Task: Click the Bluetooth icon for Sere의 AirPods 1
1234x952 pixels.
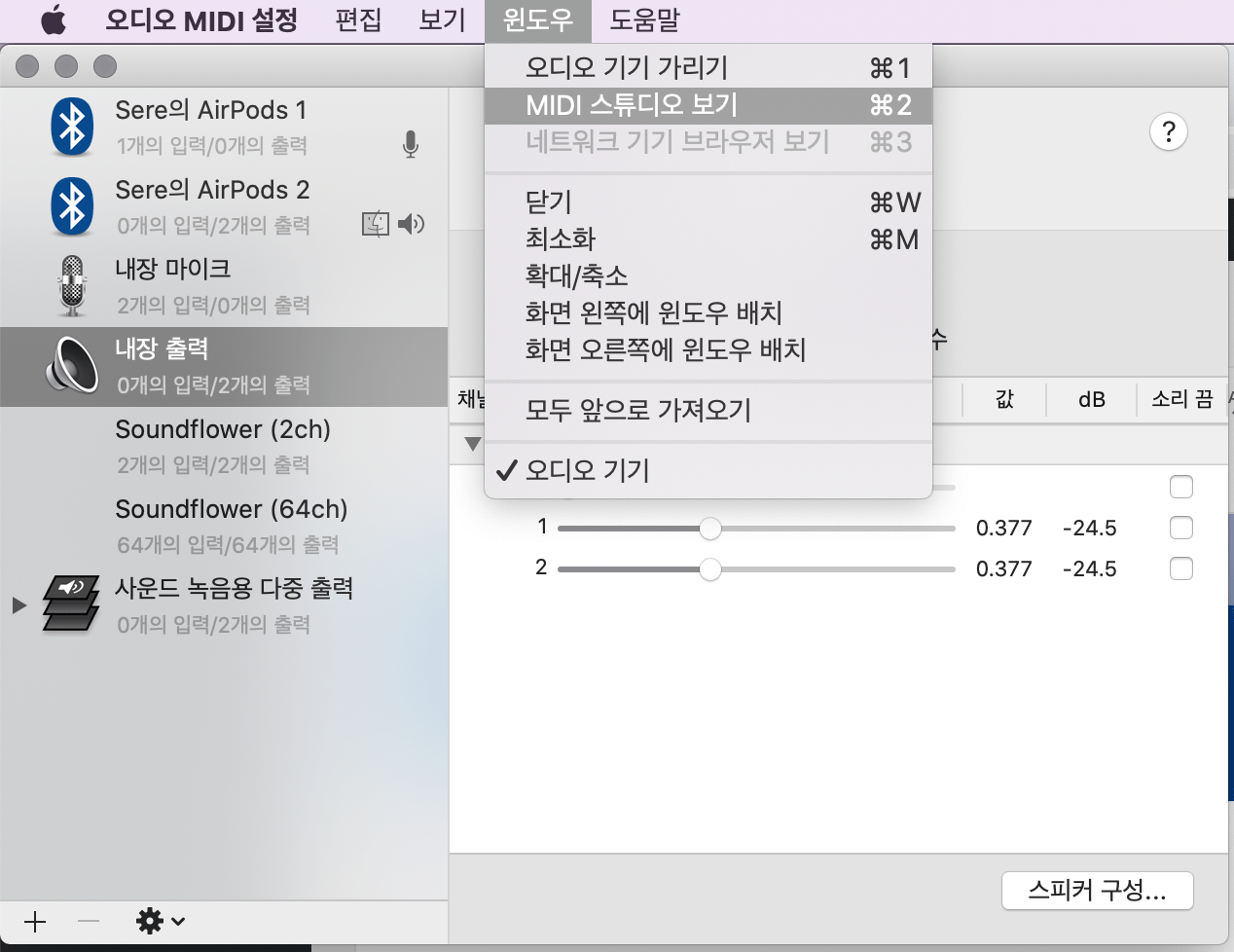Action: [72, 127]
